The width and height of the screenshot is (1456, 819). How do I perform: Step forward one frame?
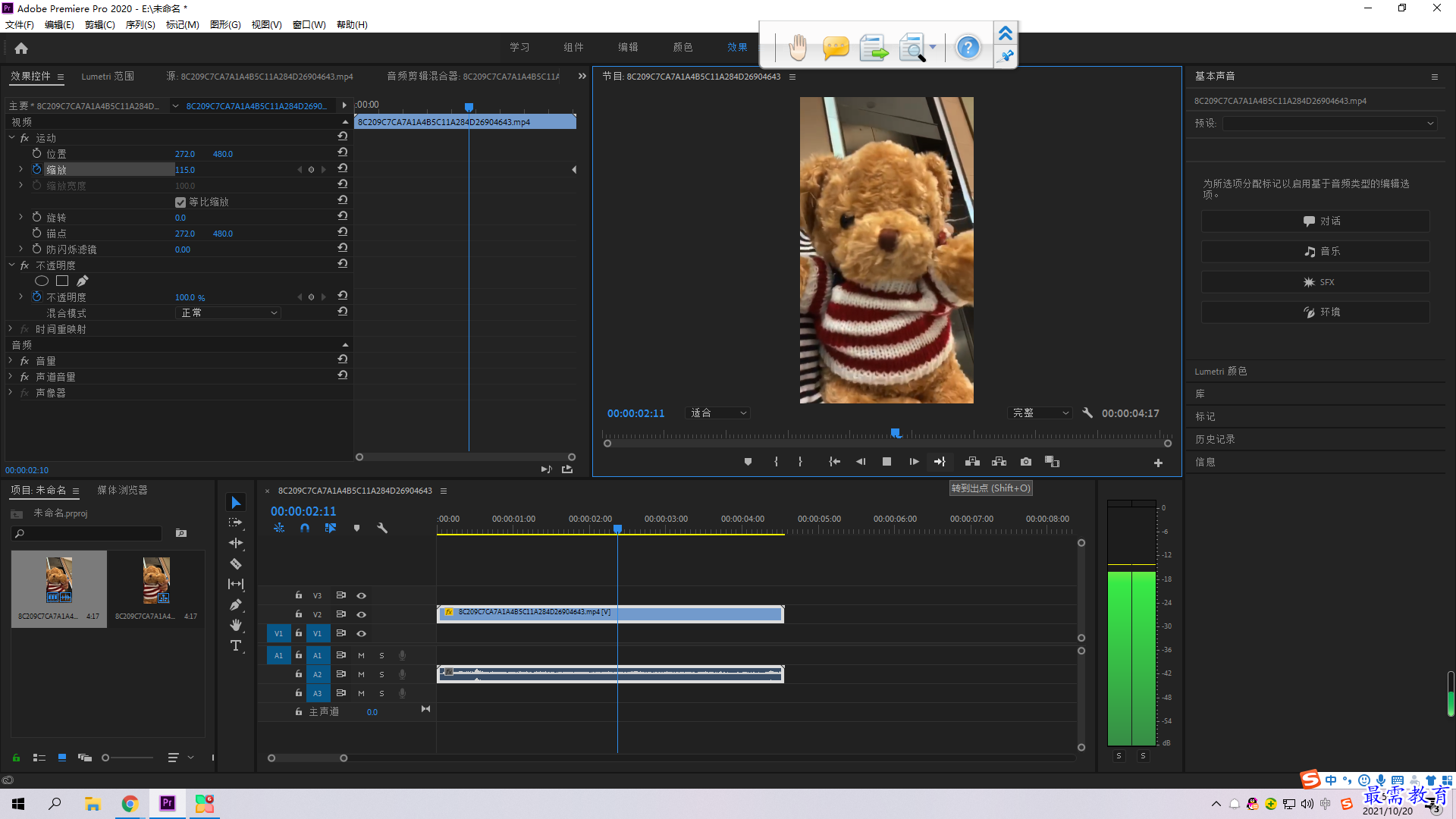(x=914, y=462)
